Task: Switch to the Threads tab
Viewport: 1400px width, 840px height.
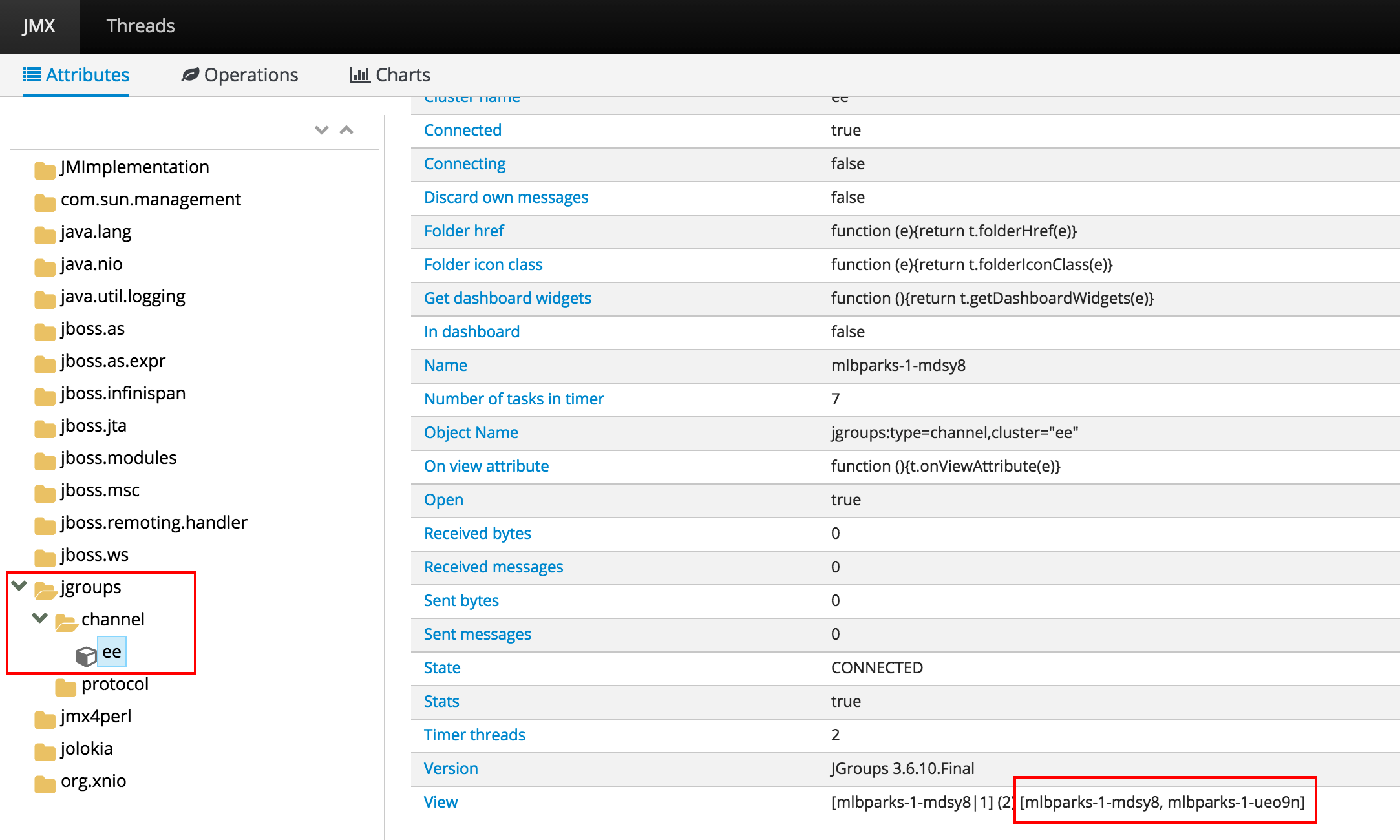Action: pyautogui.click(x=140, y=26)
